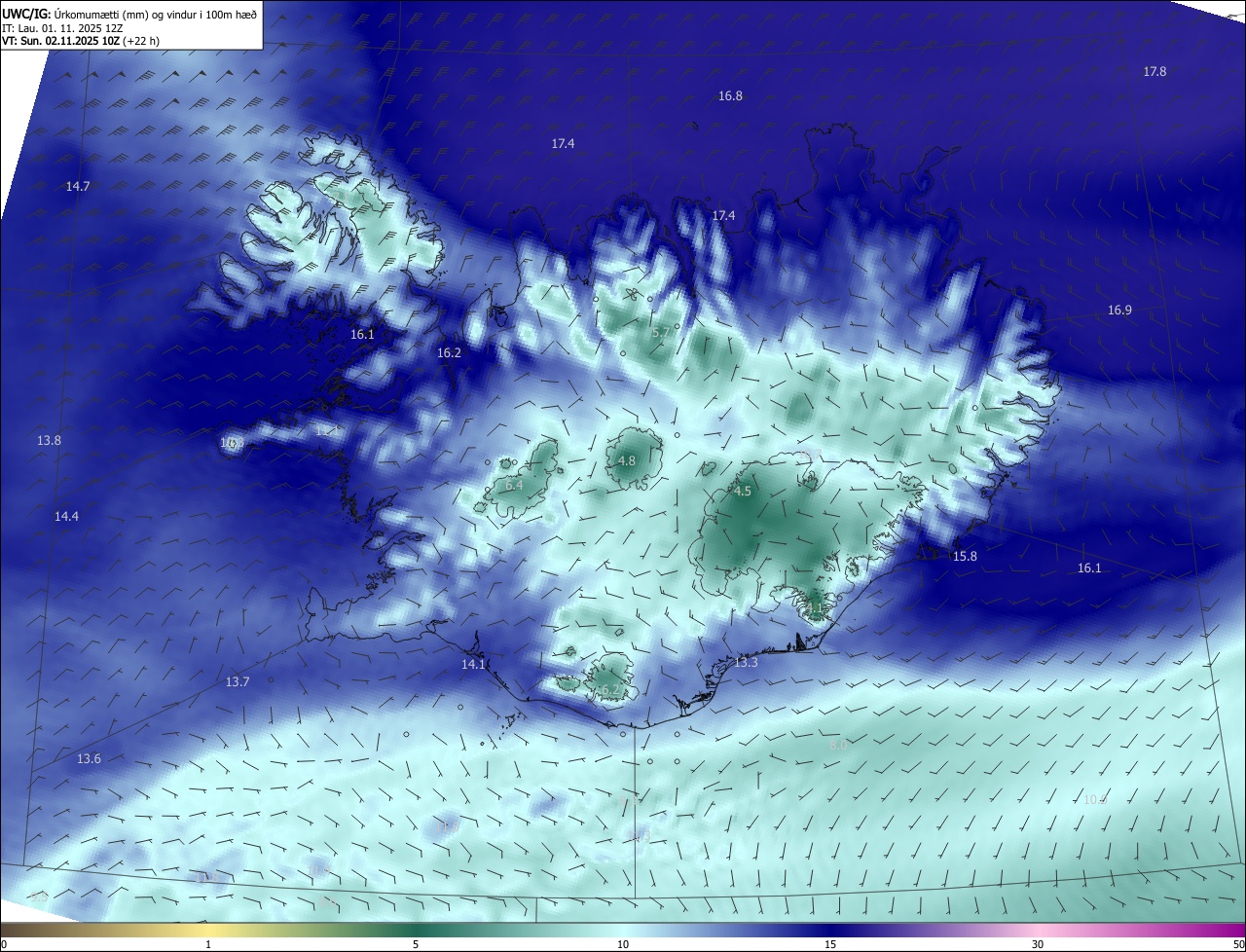The width and height of the screenshot is (1246, 952).
Task: Click the 13.8 value label
Action: 49,441
